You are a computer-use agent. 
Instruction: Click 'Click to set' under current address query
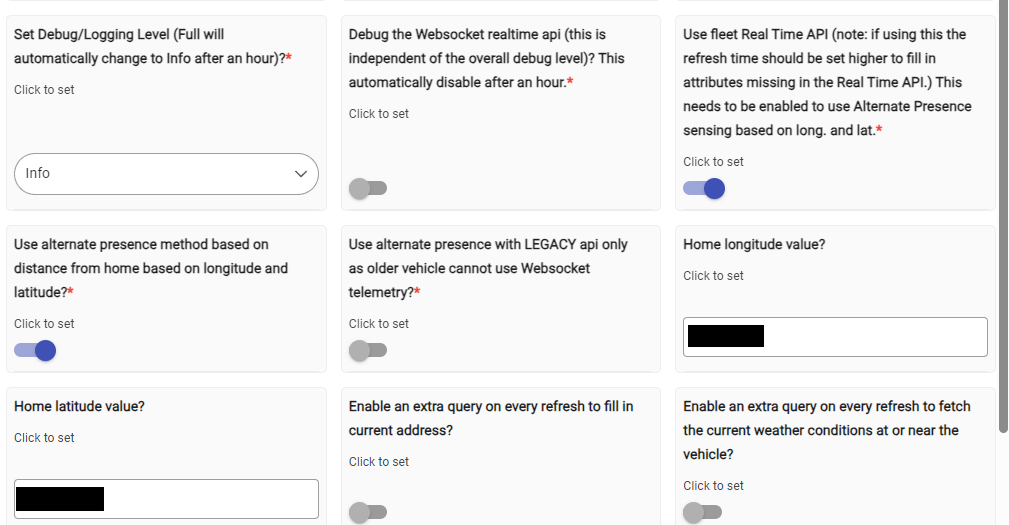pyautogui.click(x=379, y=462)
